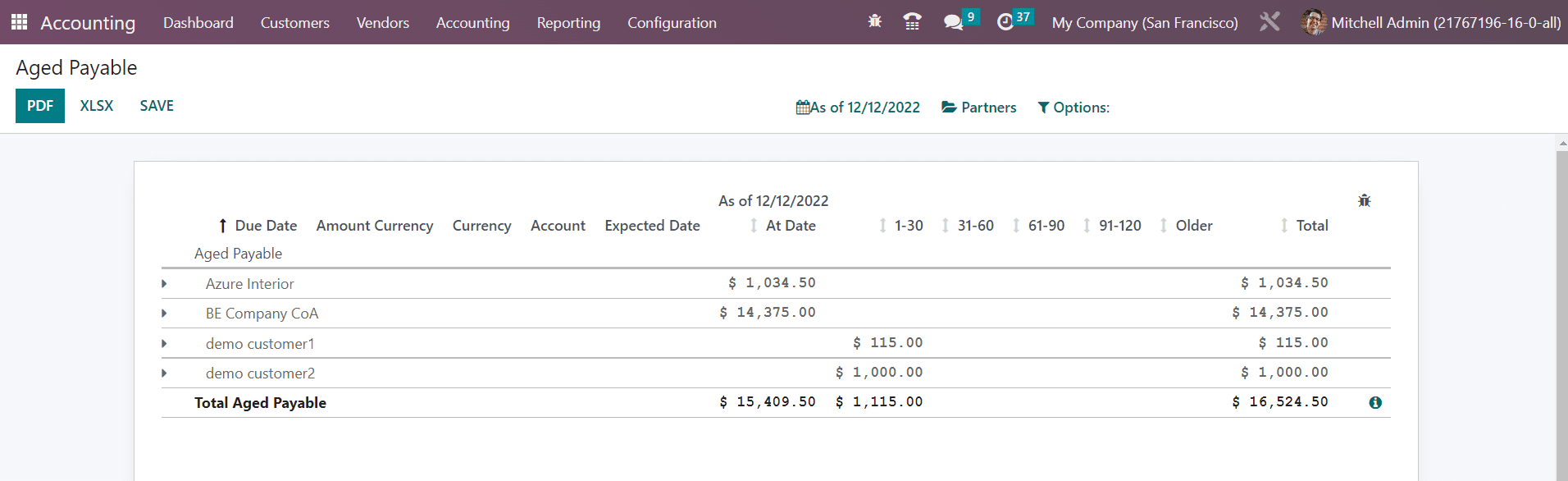Expand the Azure Interior row
This screenshot has width=1568, height=481.
164,284
